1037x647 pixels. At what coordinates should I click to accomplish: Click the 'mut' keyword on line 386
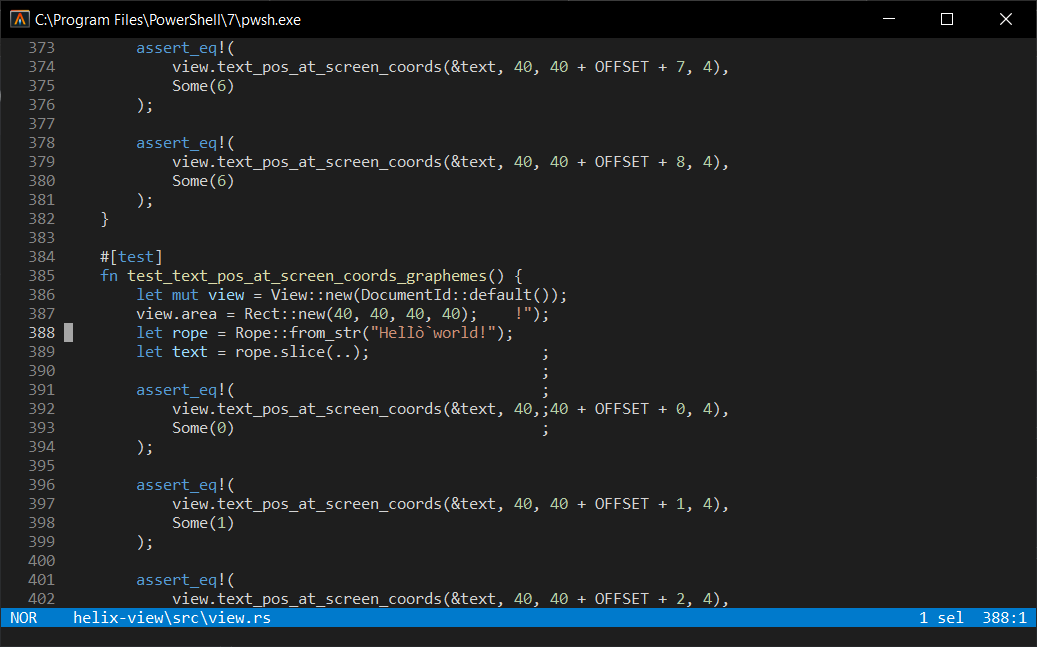tap(185, 295)
